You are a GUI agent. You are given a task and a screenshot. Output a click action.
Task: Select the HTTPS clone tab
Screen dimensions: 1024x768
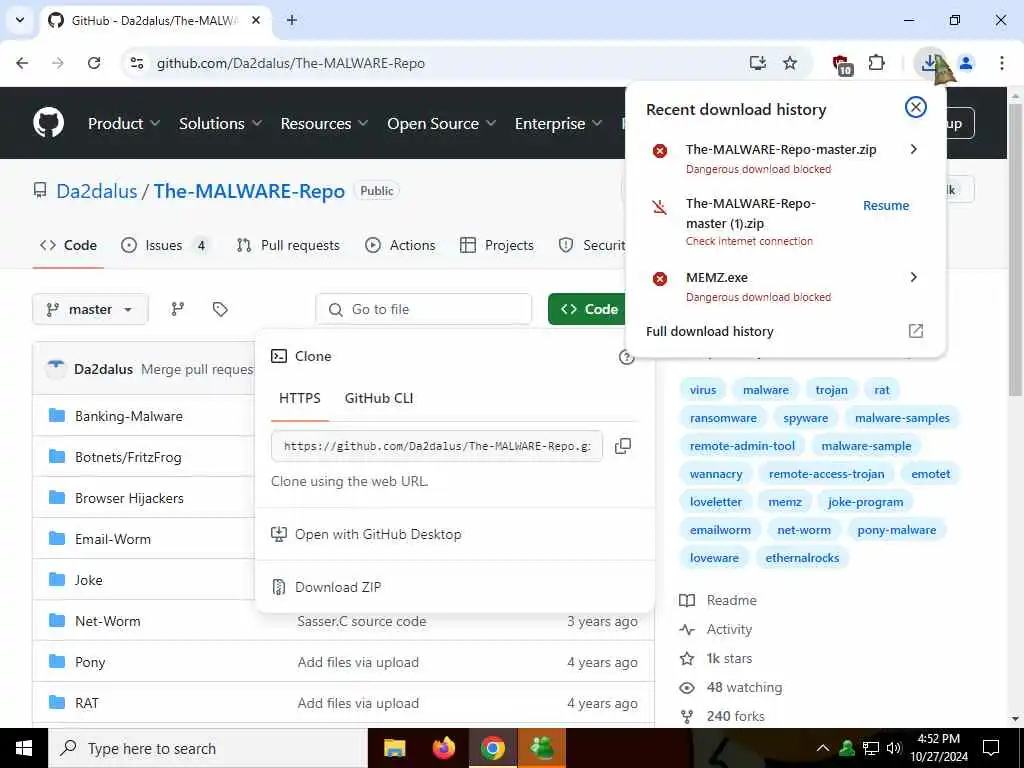tap(300, 398)
